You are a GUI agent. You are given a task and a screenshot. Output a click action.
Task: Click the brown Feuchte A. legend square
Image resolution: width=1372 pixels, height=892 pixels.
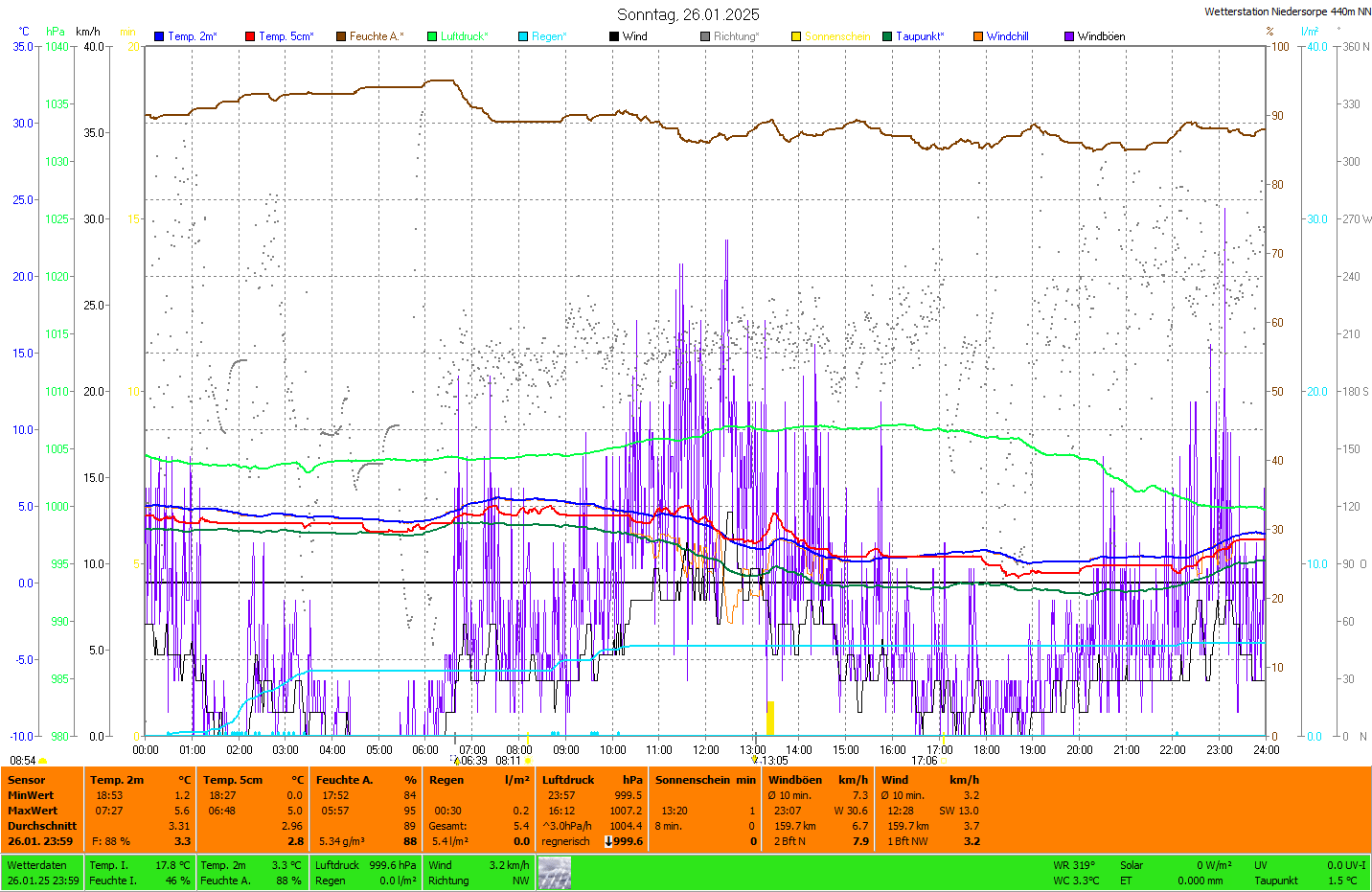341,36
